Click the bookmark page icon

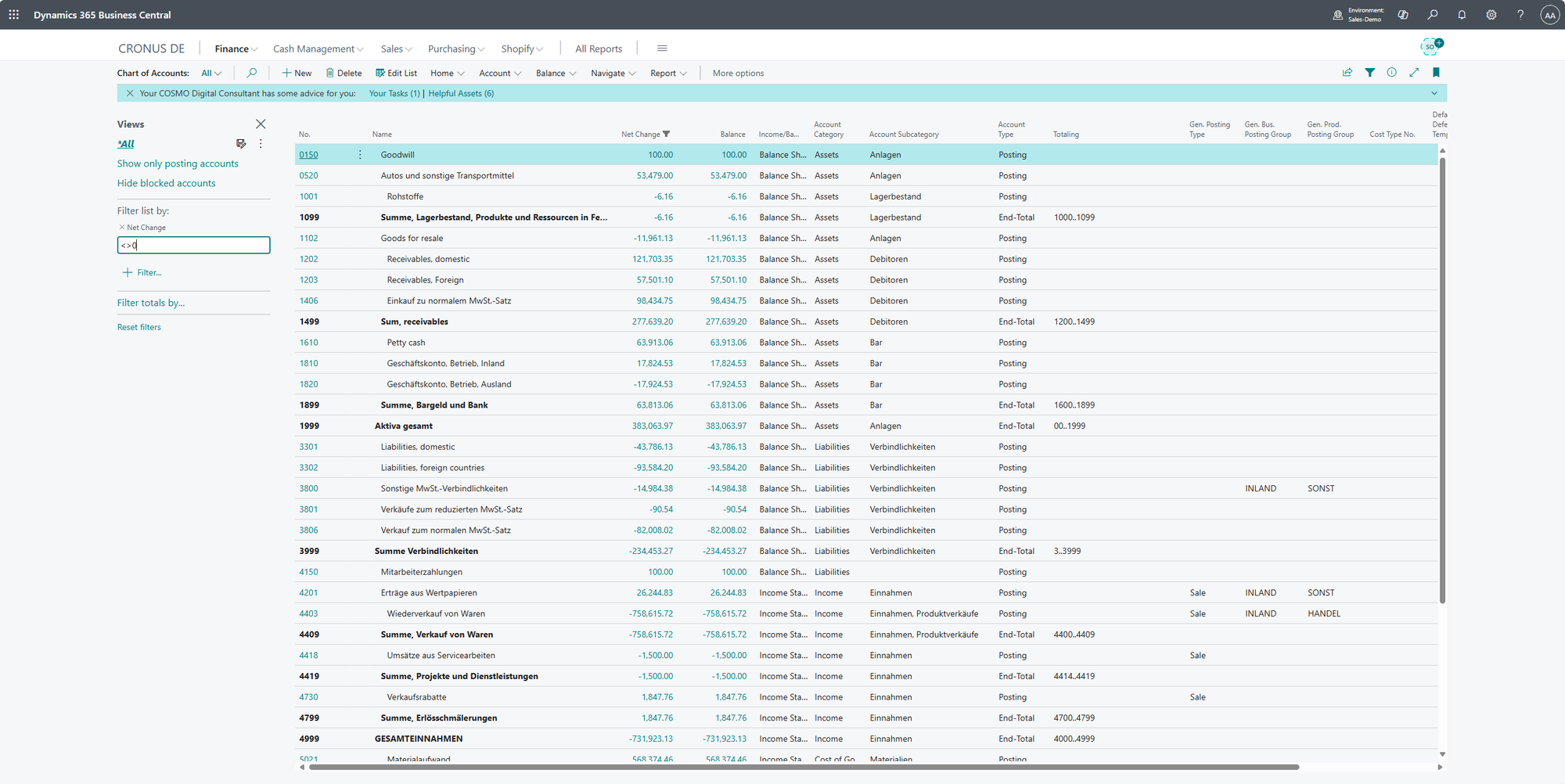coord(1436,73)
